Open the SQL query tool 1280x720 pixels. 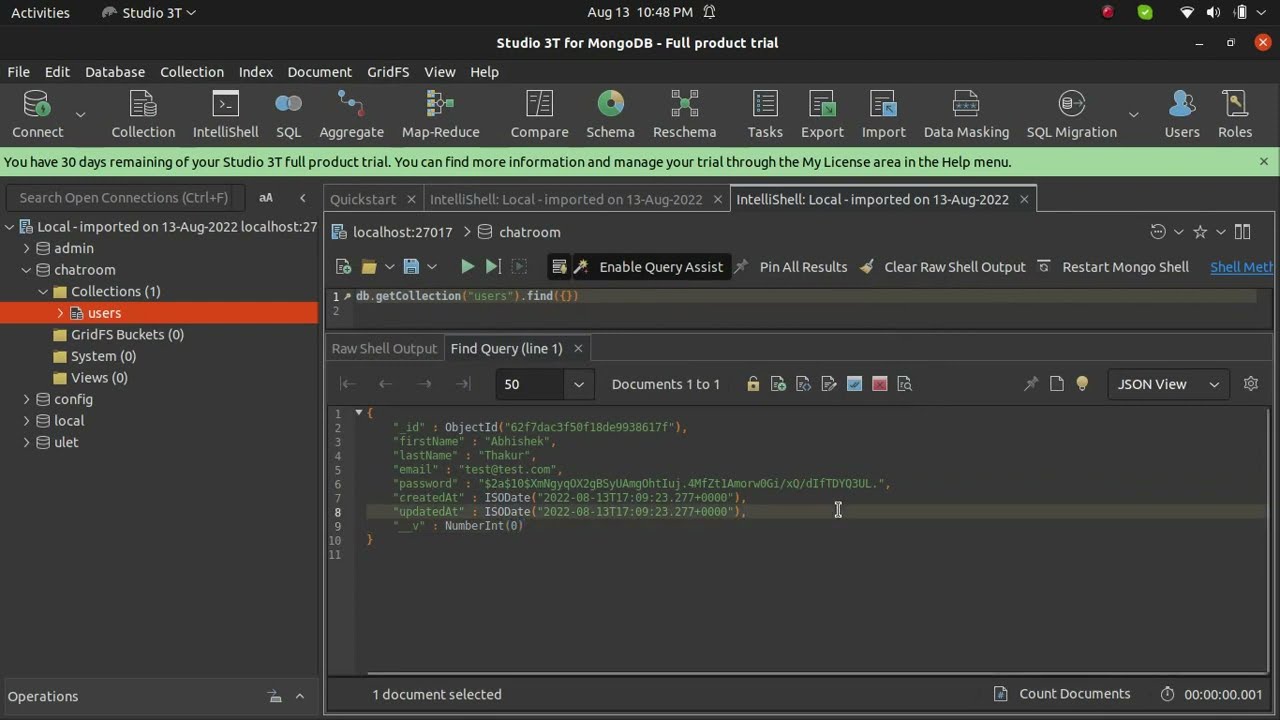coord(288,114)
